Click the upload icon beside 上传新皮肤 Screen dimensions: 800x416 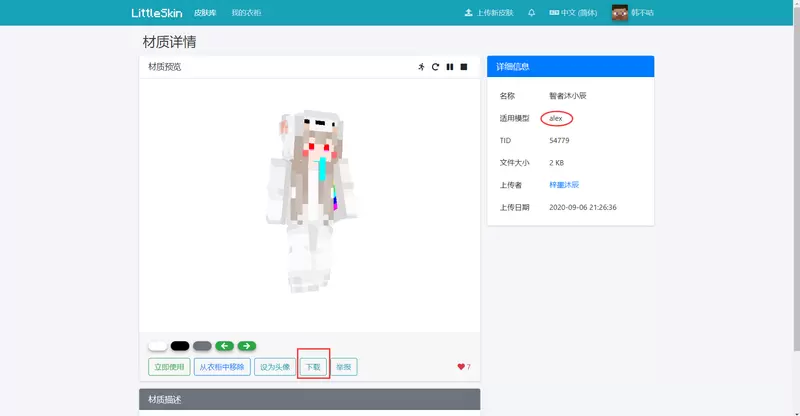(468, 13)
